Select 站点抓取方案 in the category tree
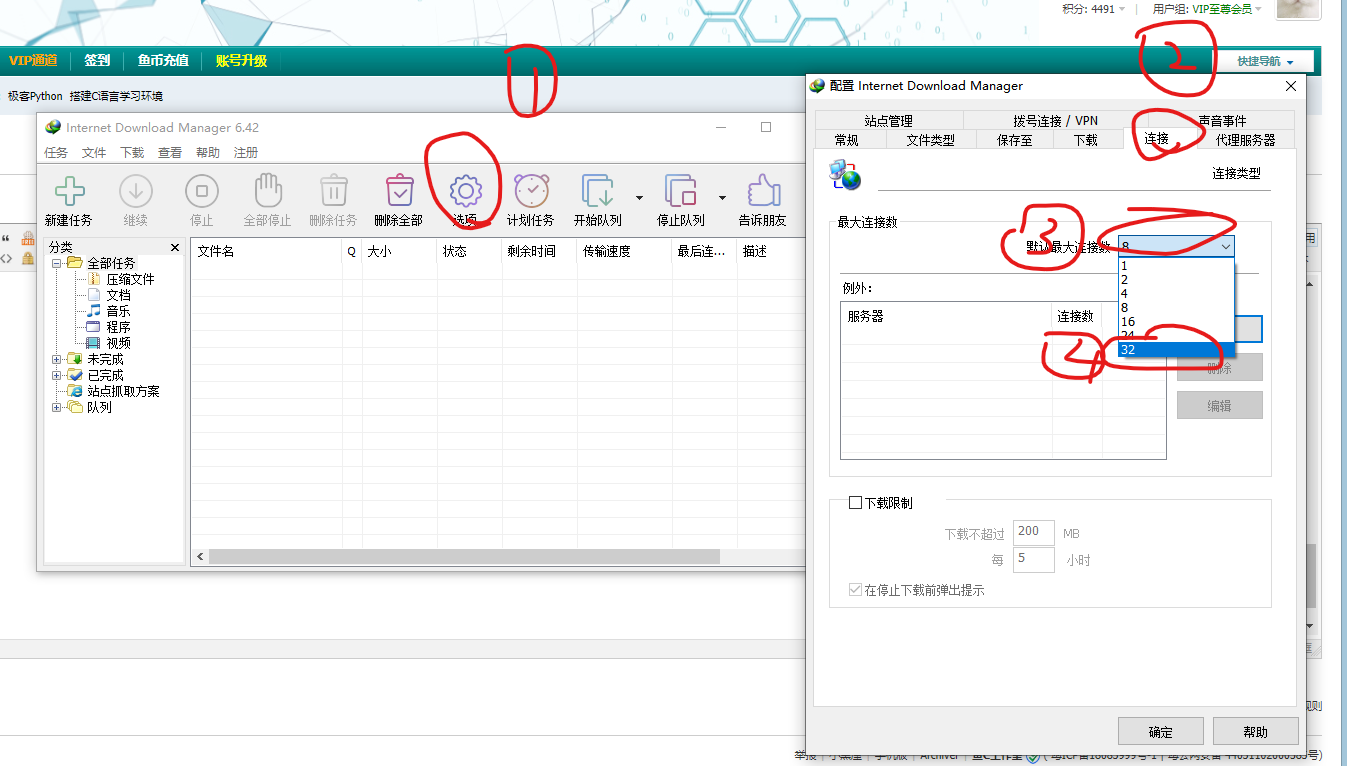Screen dimensions: 1347x766 coord(123,391)
